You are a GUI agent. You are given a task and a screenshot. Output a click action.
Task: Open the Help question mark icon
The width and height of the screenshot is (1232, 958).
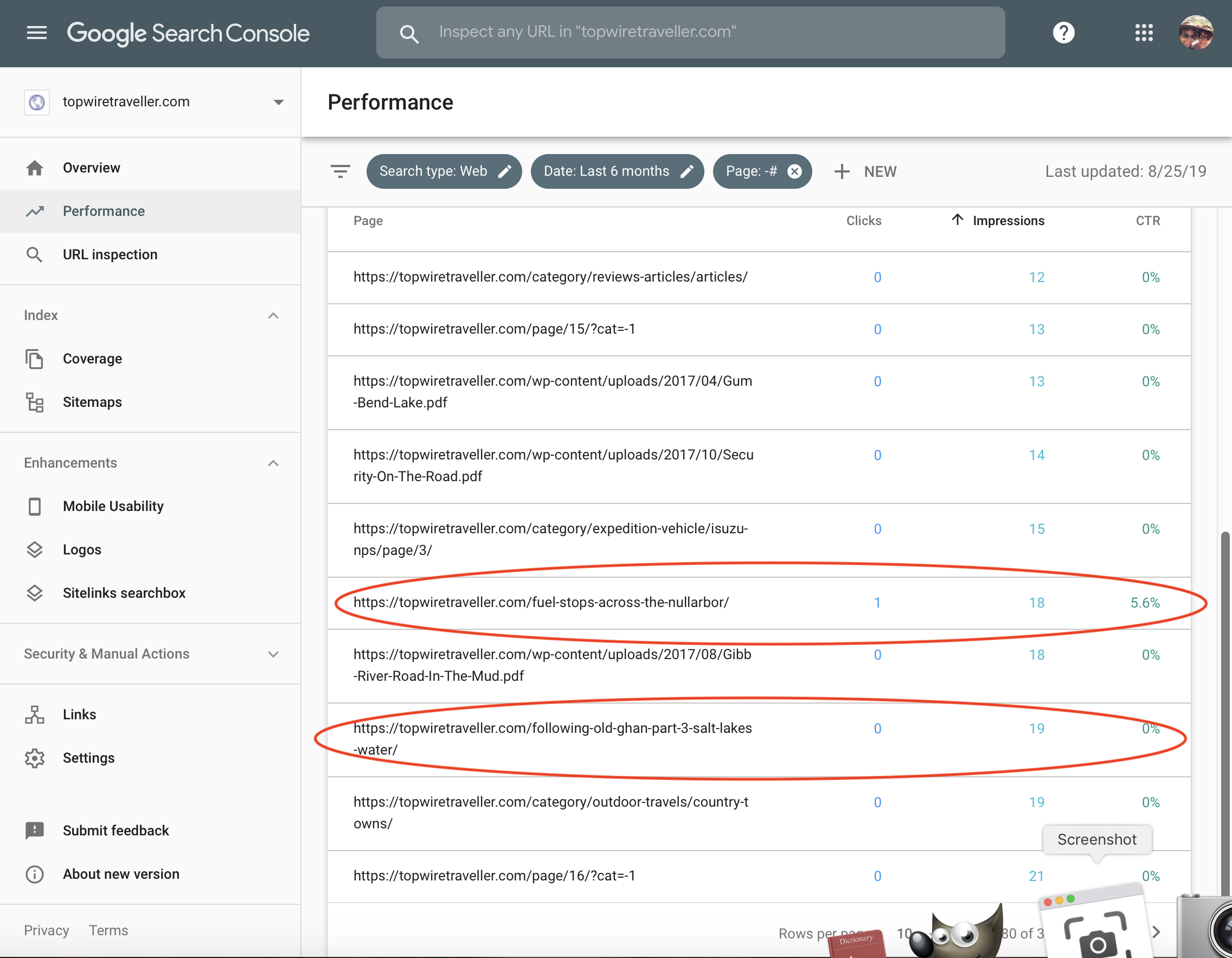pyautogui.click(x=1063, y=33)
